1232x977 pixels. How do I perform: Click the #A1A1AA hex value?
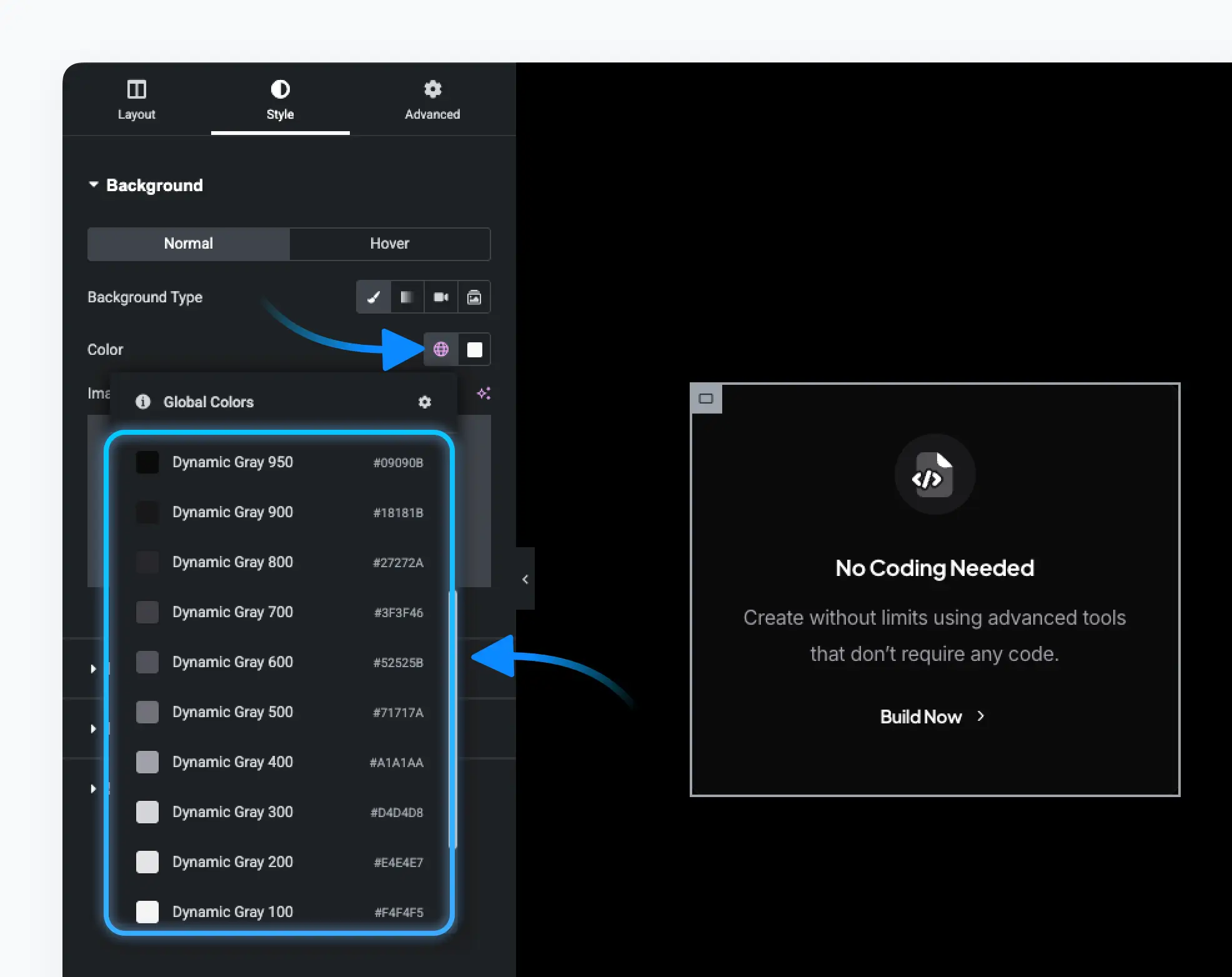[x=397, y=763]
